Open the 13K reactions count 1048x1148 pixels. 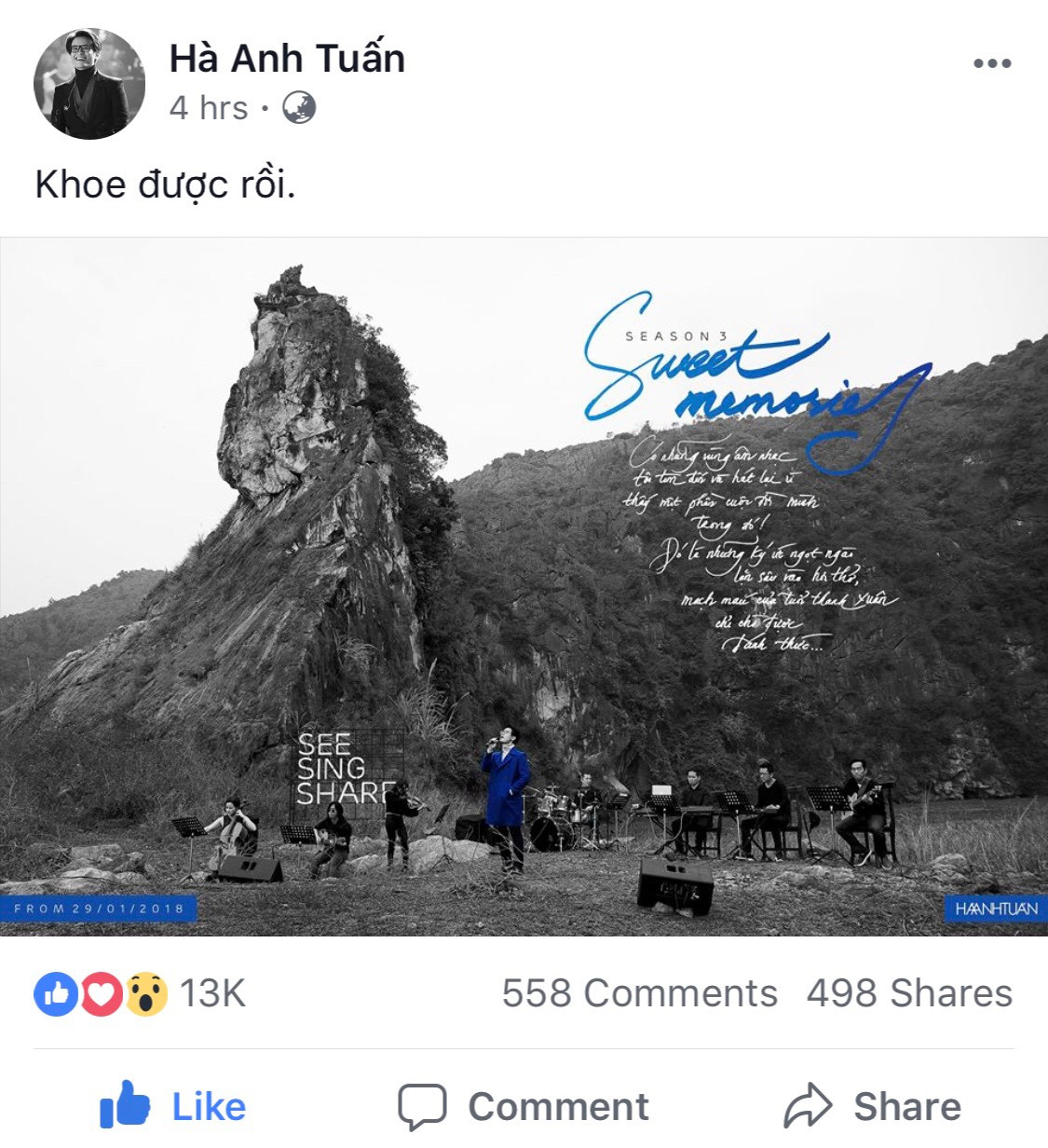(x=213, y=993)
